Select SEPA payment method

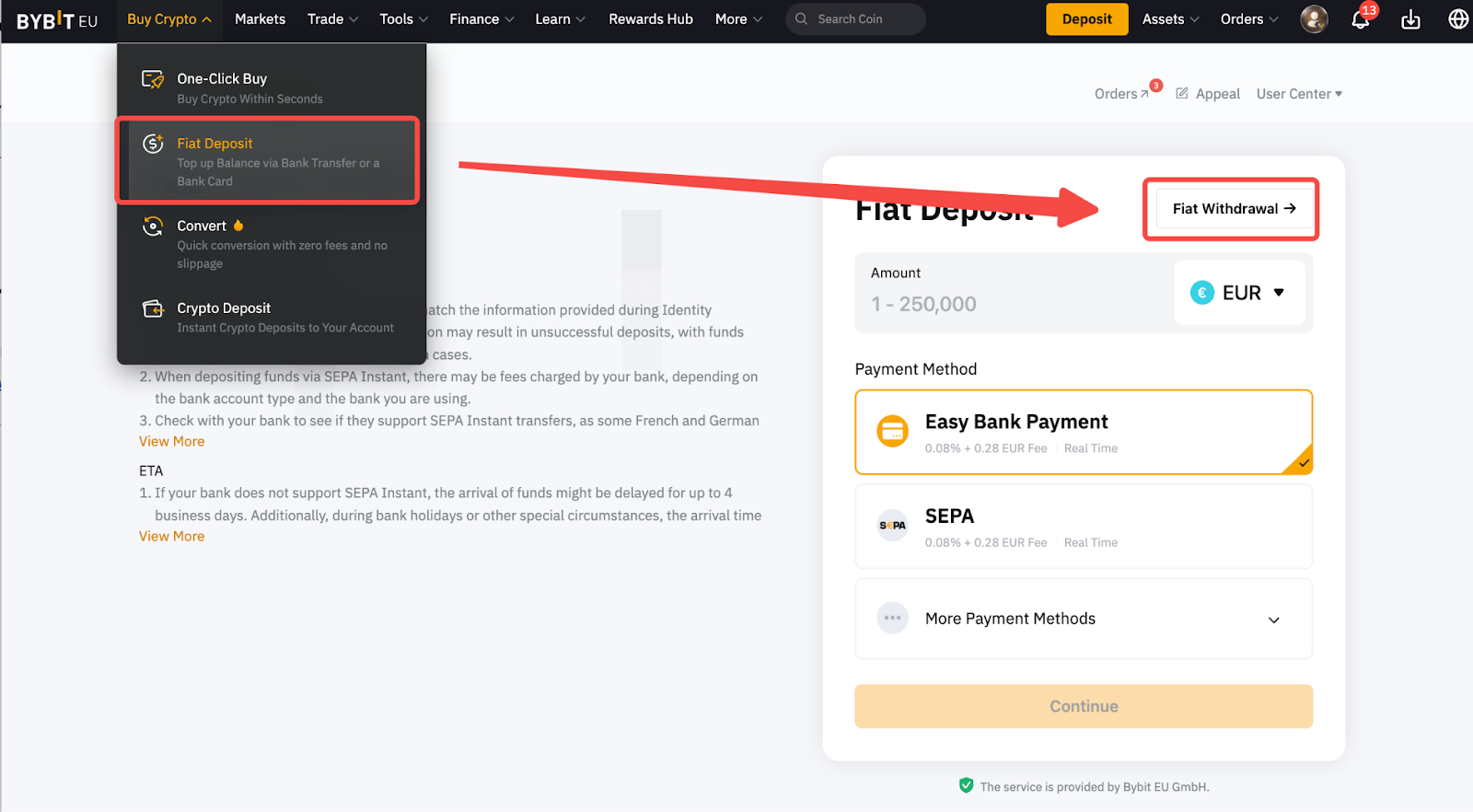1083,527
